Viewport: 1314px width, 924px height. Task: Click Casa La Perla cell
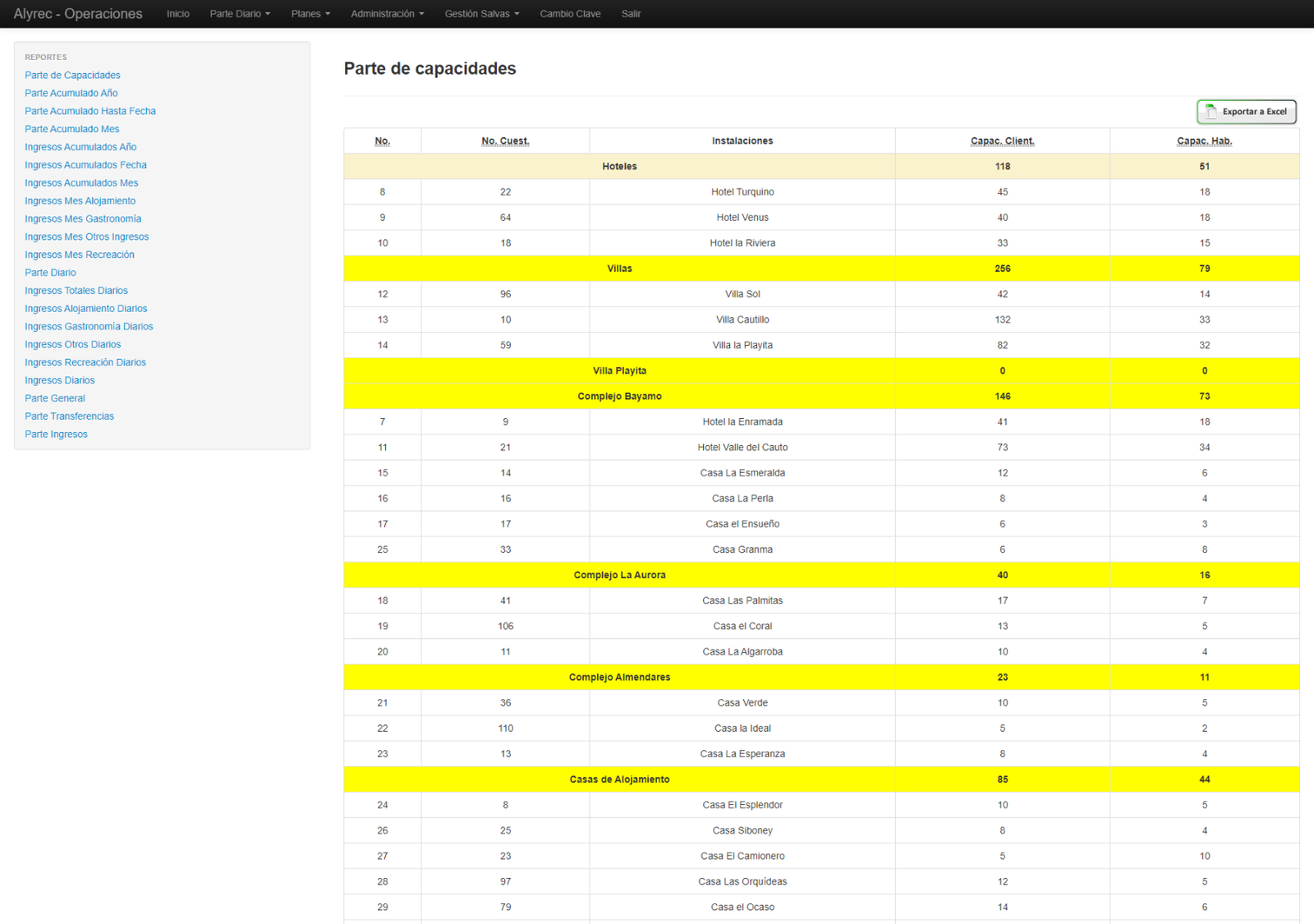pos(742,499)
